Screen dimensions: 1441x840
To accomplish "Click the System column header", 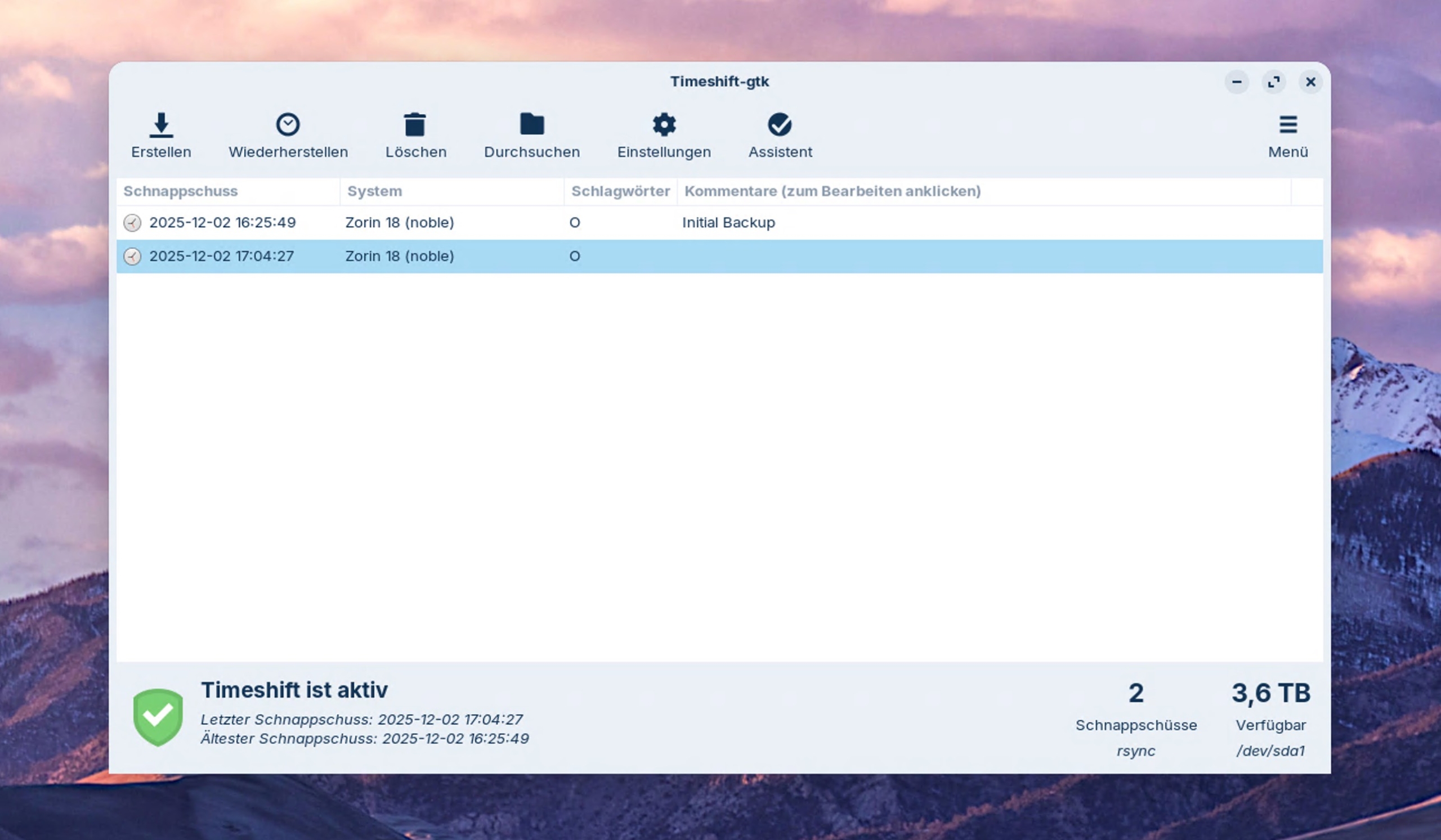I will coord(373,191).
